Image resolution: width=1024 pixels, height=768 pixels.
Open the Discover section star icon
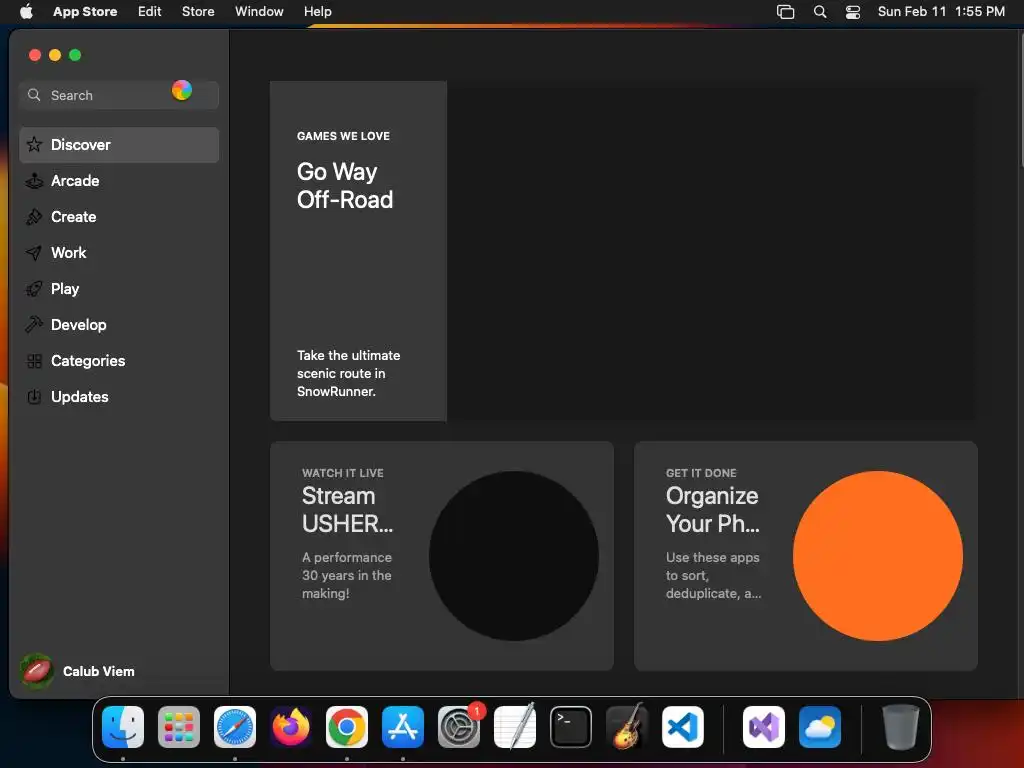[34, 144]
